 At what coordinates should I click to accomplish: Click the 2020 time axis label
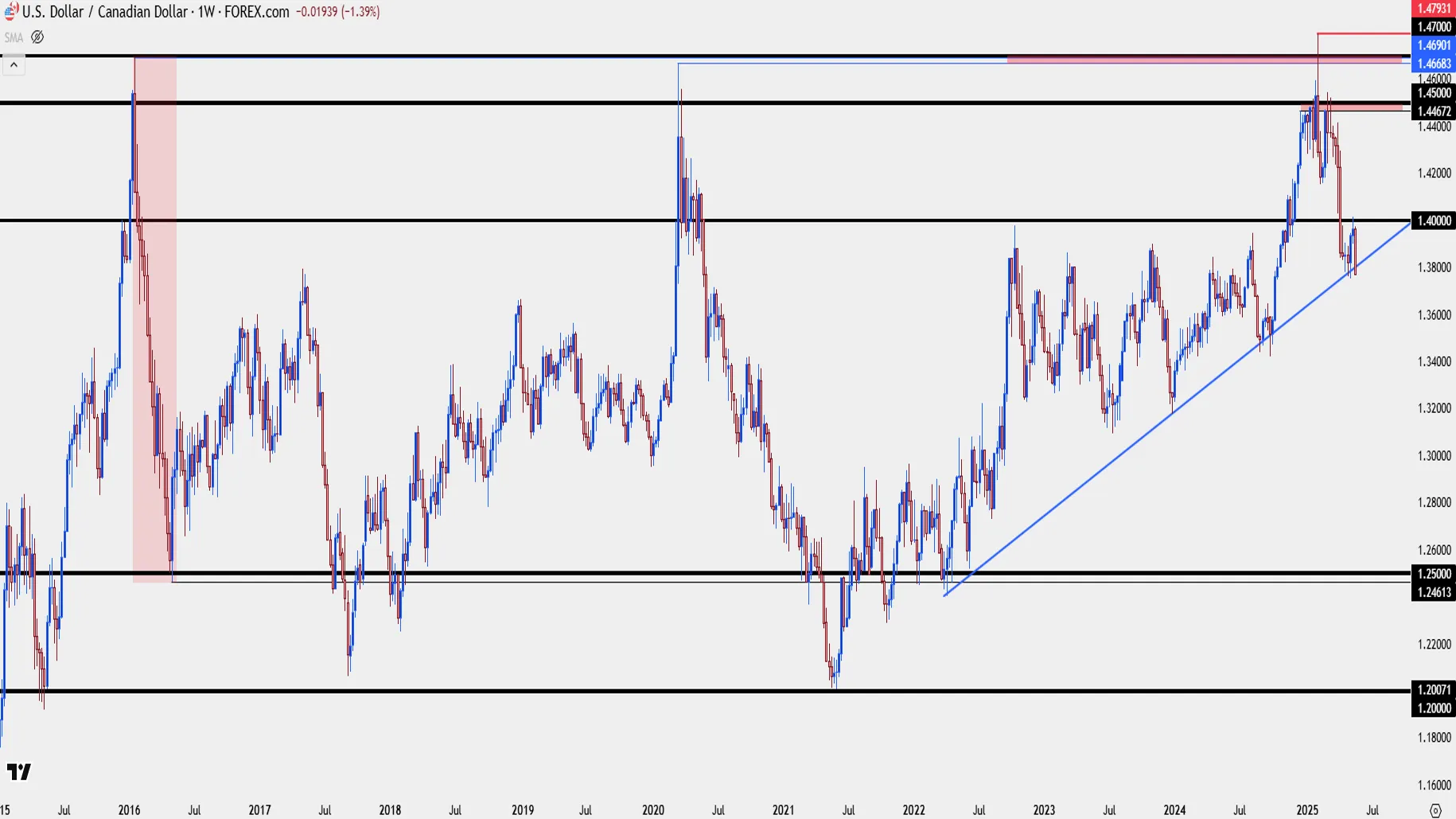[x=653, y=810]
